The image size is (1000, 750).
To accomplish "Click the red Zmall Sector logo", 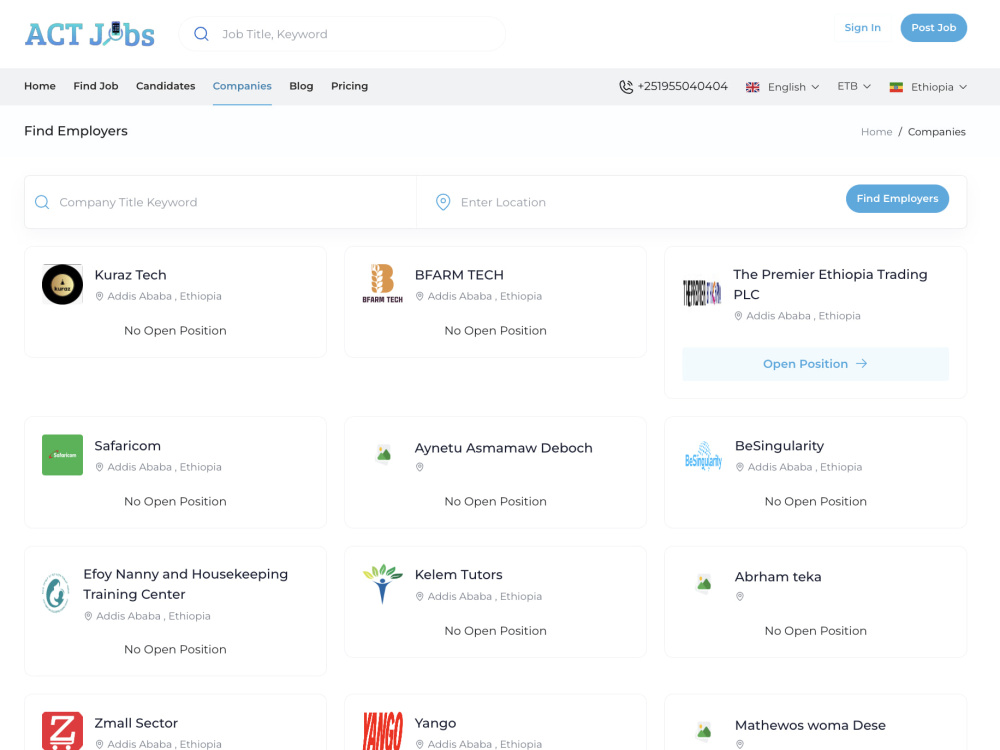I will tap(62, 731).
